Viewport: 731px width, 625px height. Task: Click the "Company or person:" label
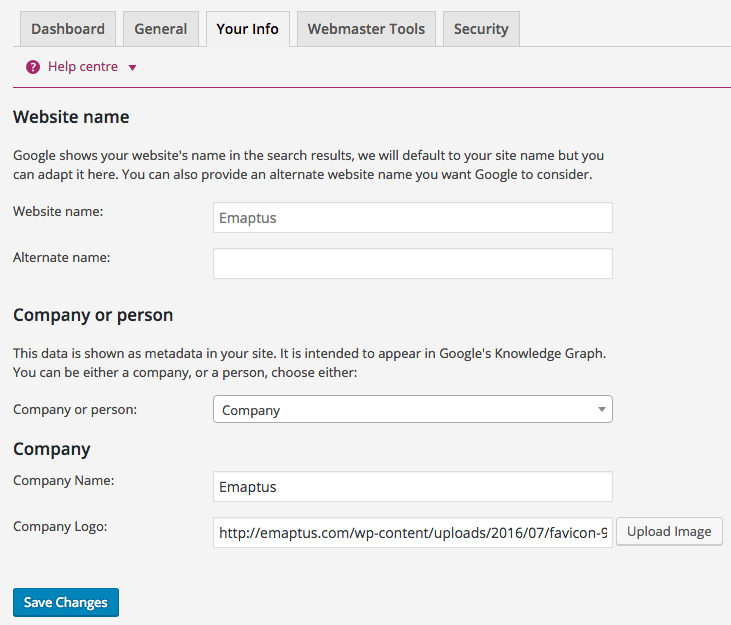click(75, 409)
